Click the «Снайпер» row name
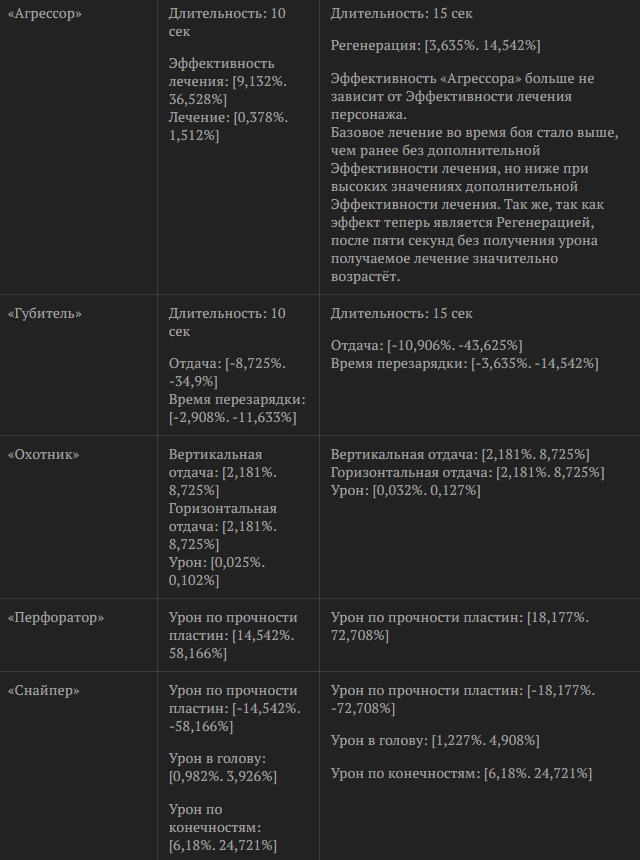The width and height of the screenshot is (640, 860). coord(43,691)
